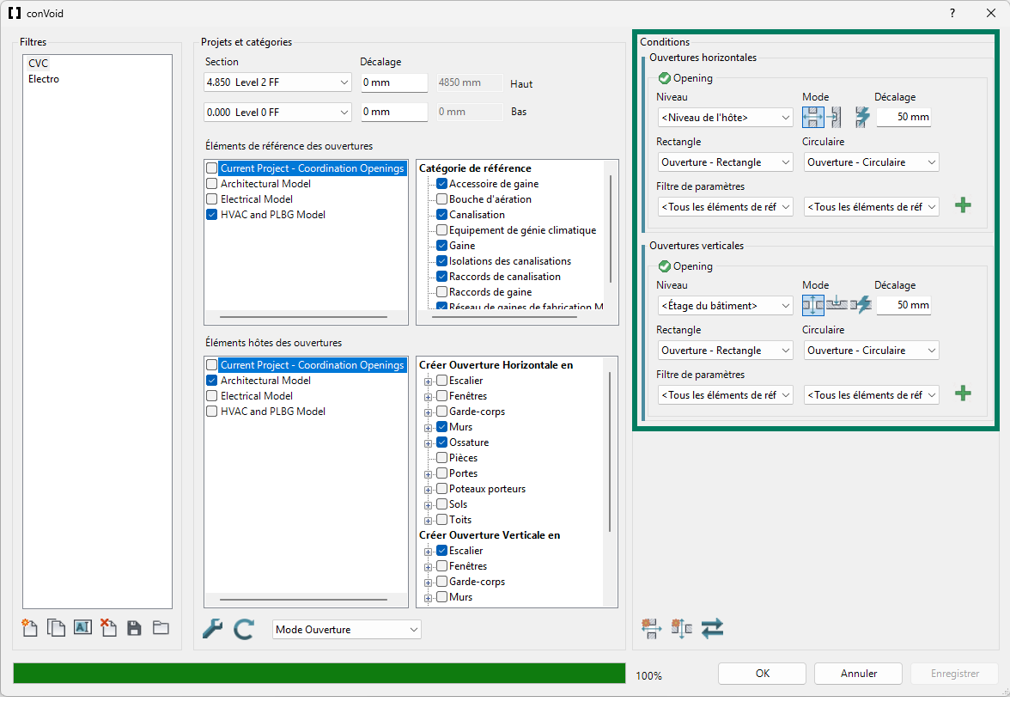Check Raccords de gaine category

442,292
